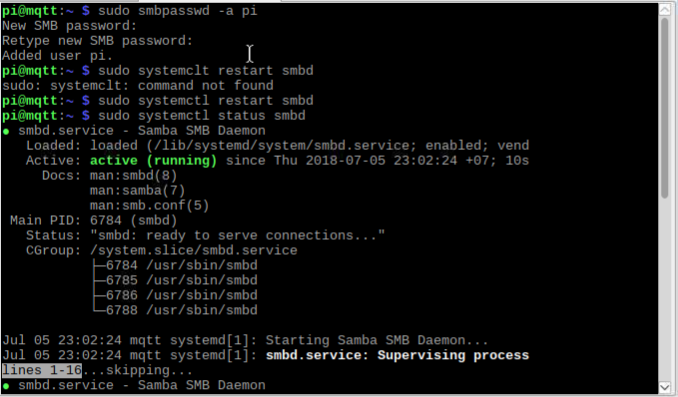Click the '/system.slice/smbd.service' CGroup path
The width and height of the screenshot is (678, 397).
coord(194,250)
